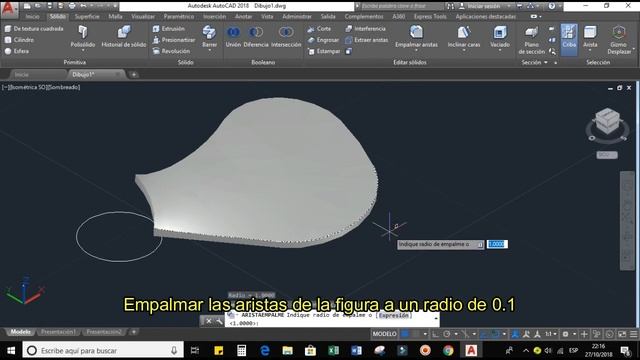Toggle clean screen icon in status bar
The height and width of the screenshot is (360, 640).
[x=622, y=334]
